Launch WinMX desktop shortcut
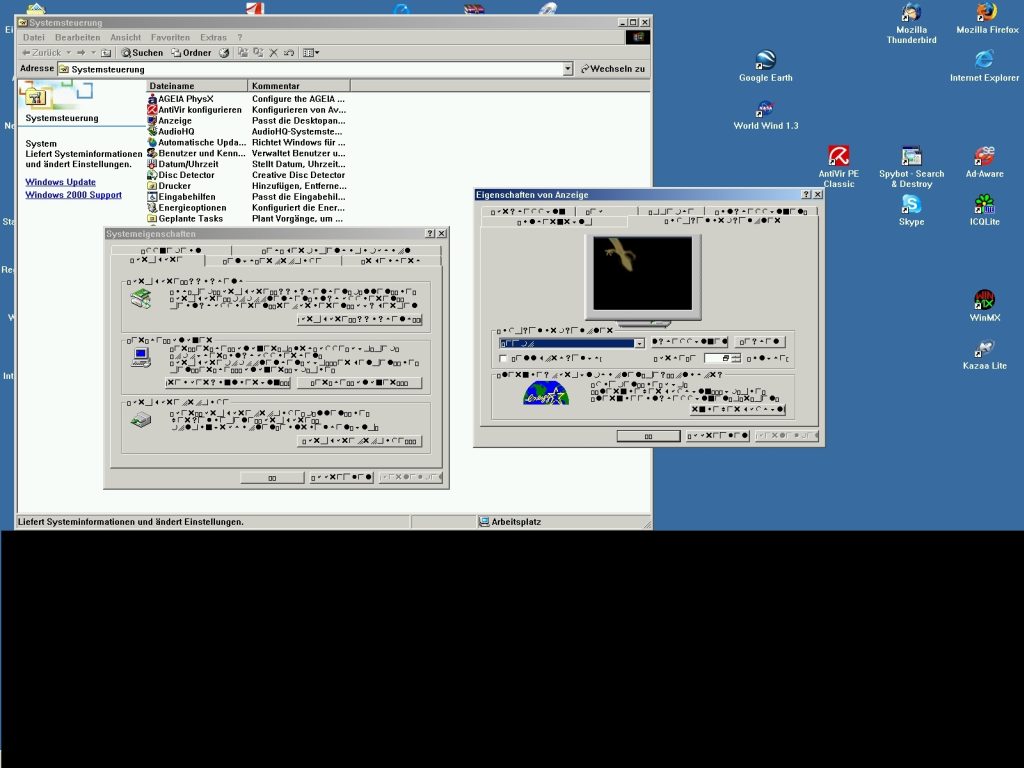 tap(984, 306)
